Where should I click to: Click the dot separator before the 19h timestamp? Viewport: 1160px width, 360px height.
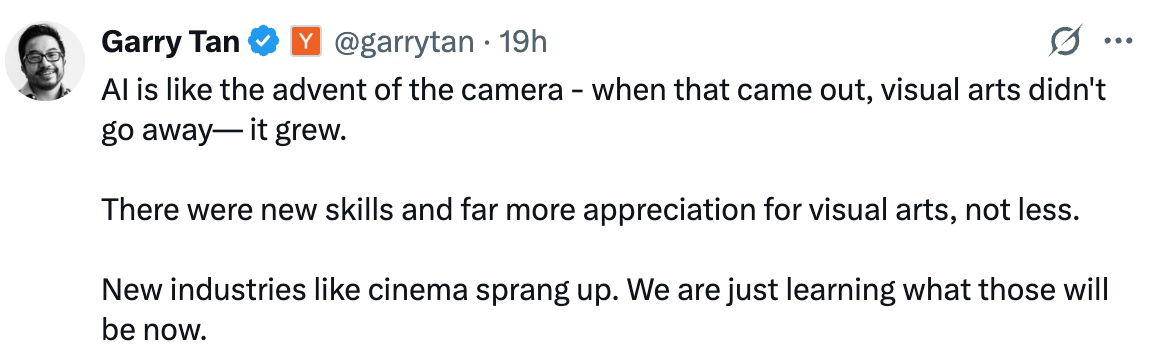click(x=487, y=44)
